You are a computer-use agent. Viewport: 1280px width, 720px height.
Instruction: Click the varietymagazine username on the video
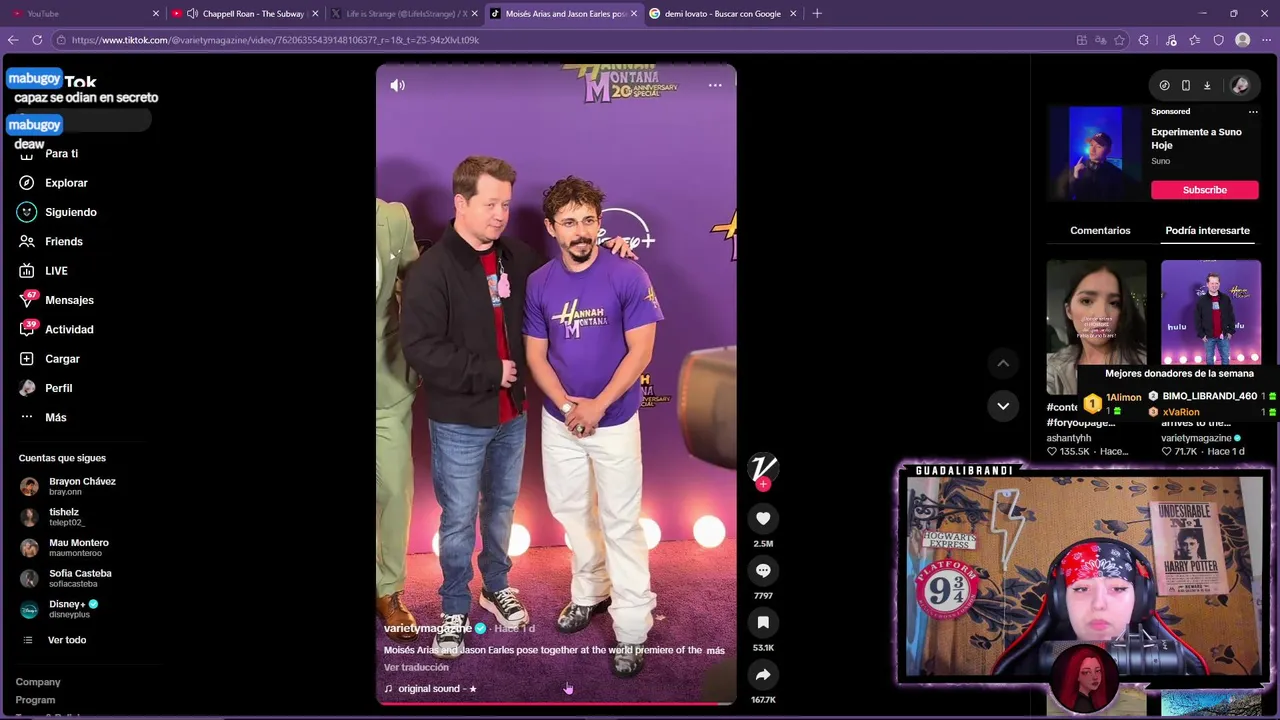point(428,628)
